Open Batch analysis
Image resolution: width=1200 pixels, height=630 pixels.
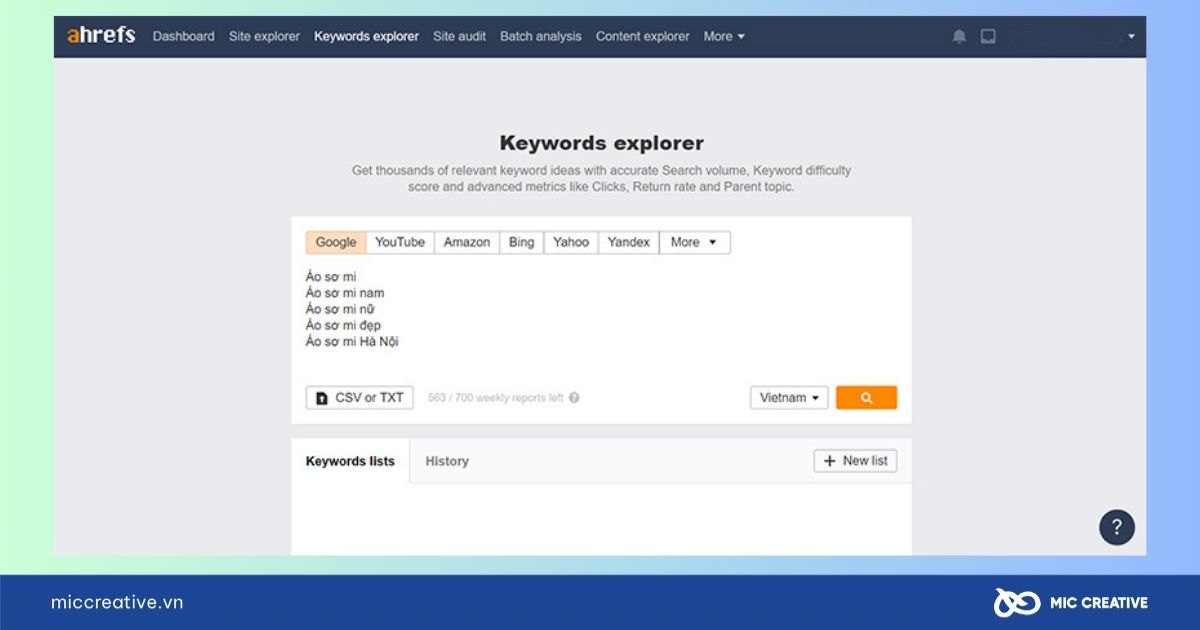[x=540, y=36]
